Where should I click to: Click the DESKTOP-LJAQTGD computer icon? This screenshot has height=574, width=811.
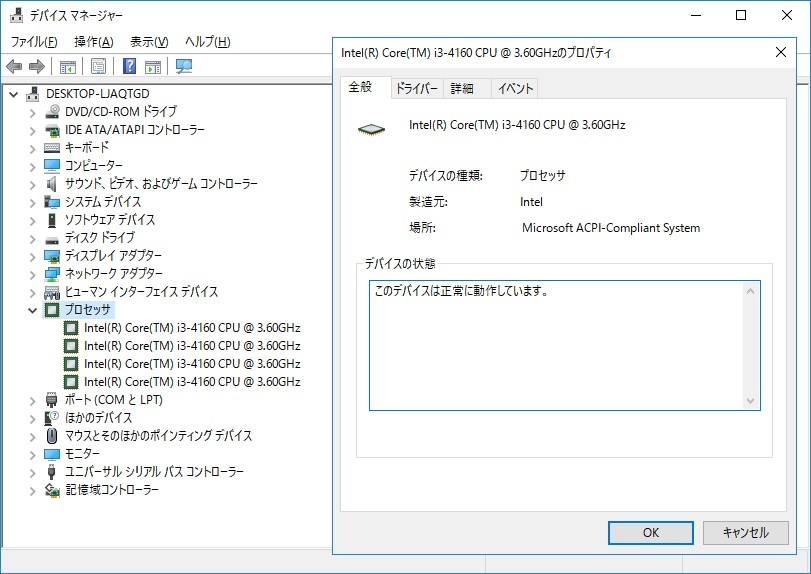click(33, 94)
